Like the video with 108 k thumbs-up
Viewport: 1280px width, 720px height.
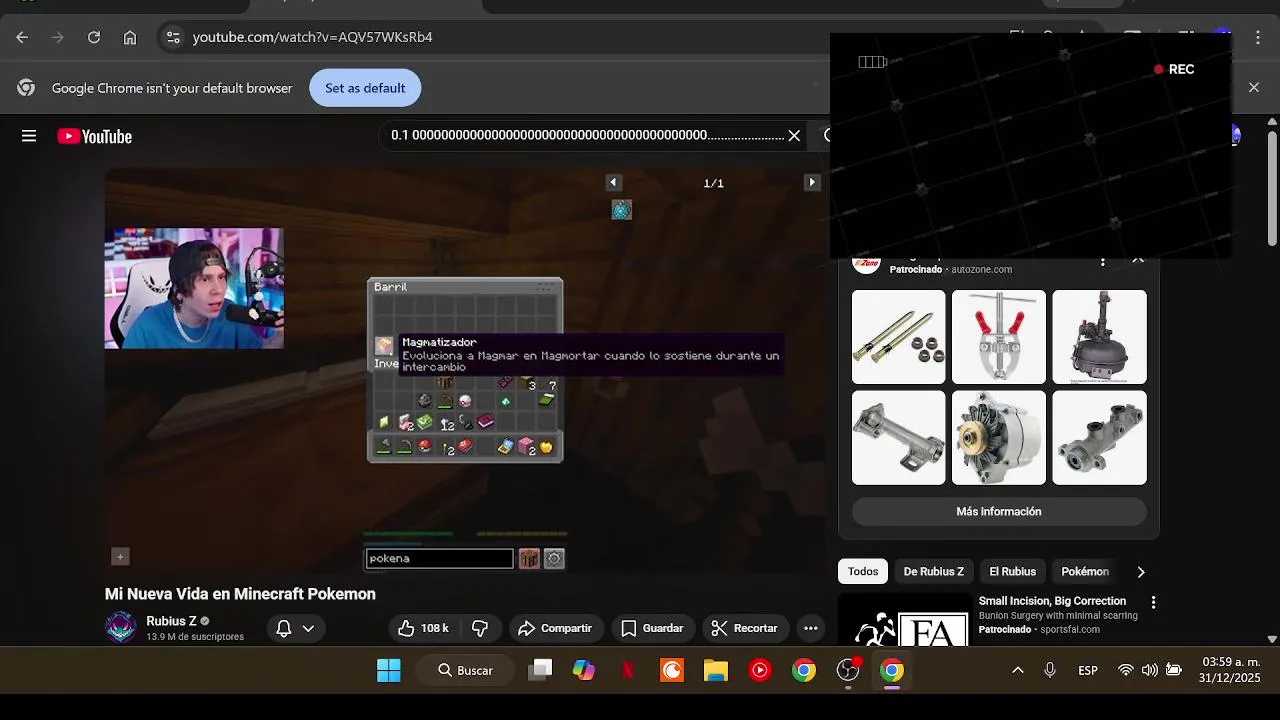[424, 628]
